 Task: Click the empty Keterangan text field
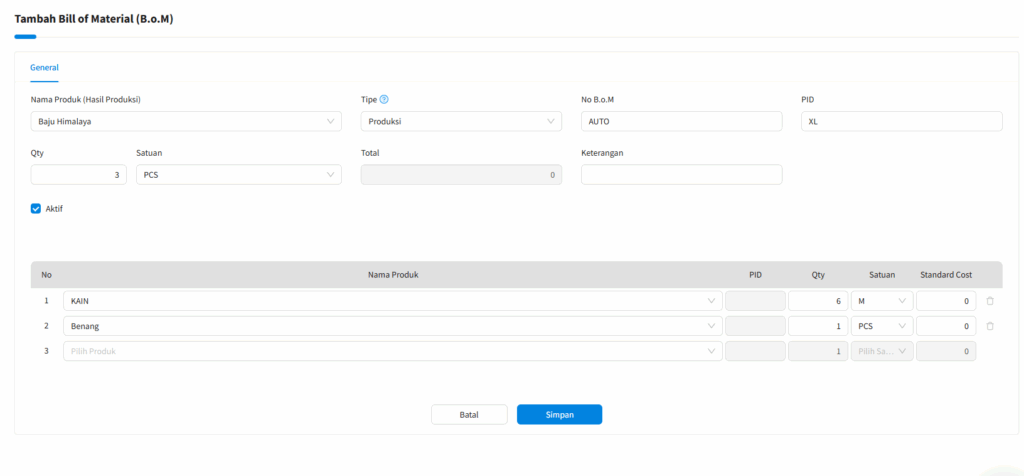[681, 175]
